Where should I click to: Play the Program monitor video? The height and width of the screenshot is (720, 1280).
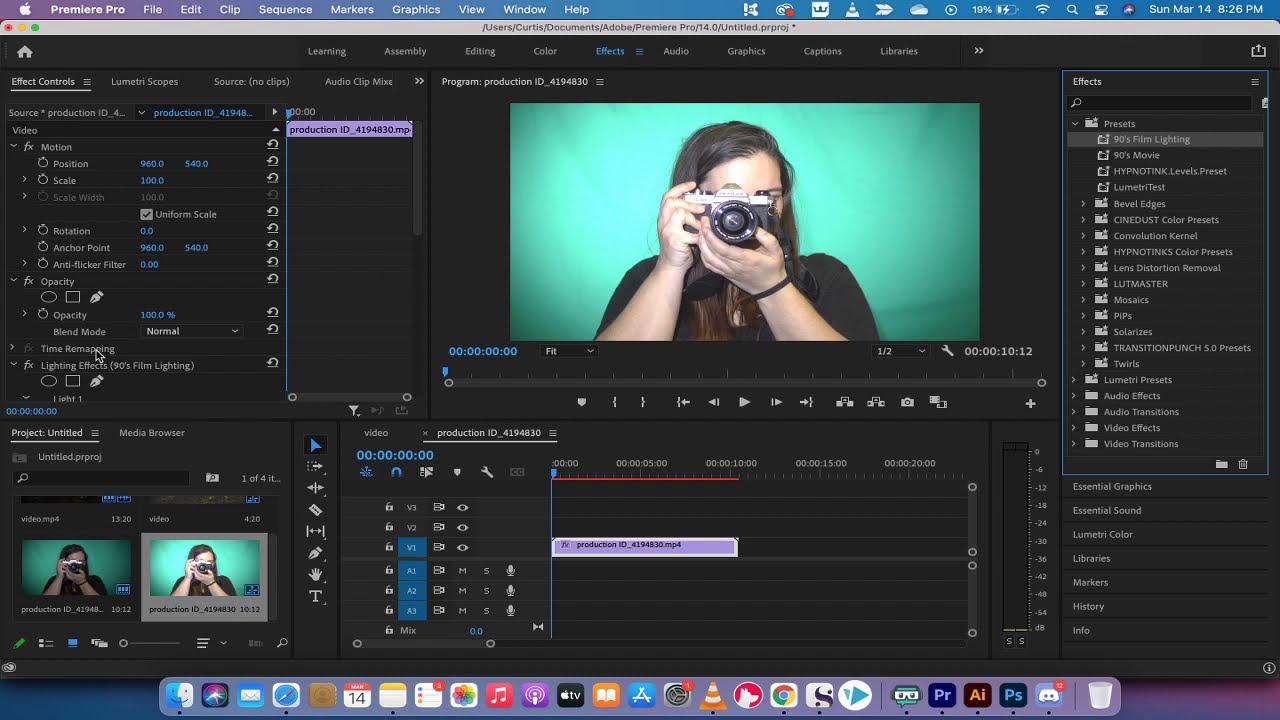[x=744, y=402]
